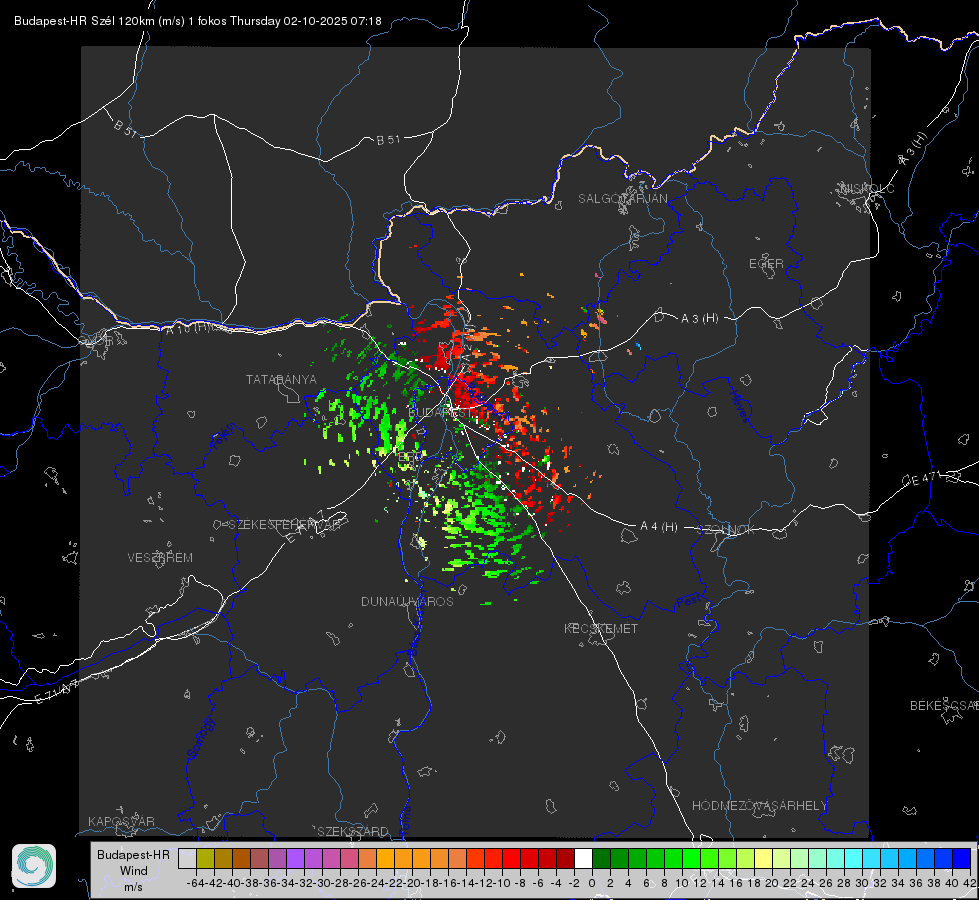Viewport: 979px width, 900px height.
Task: Click the deep blue last legend swatch
Action: pos(962,859)
